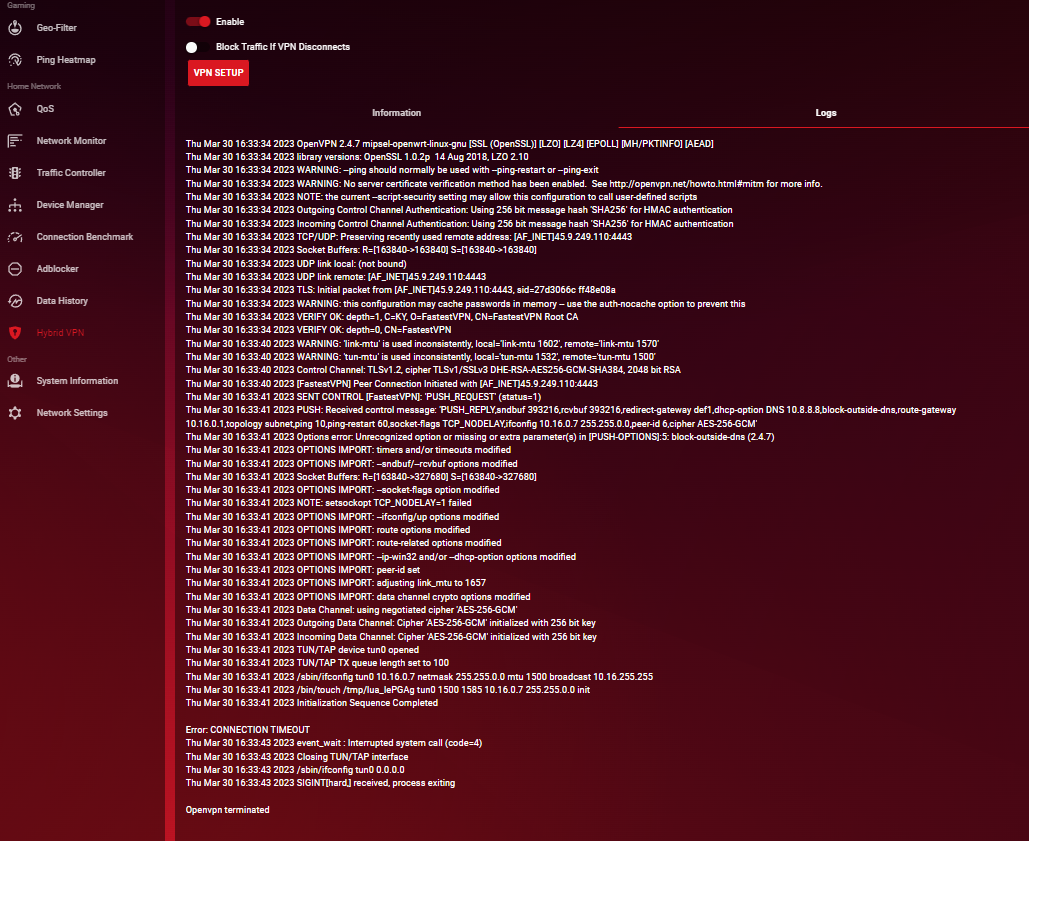Click the Ping Heatmap icon
Image resolution: width=1040 pixels, height=903 pixels.
(x=15, y=60)
